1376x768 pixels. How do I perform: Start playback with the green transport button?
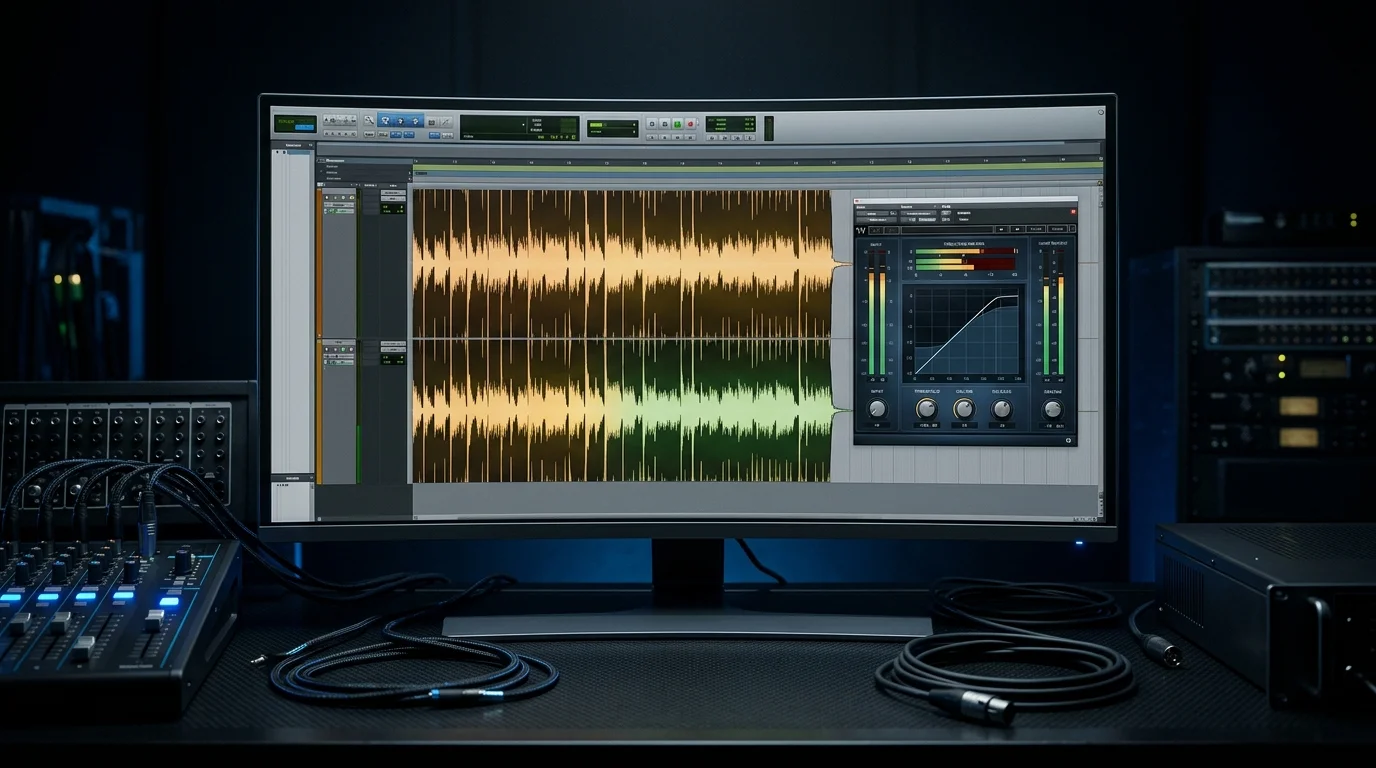point(677,124)
